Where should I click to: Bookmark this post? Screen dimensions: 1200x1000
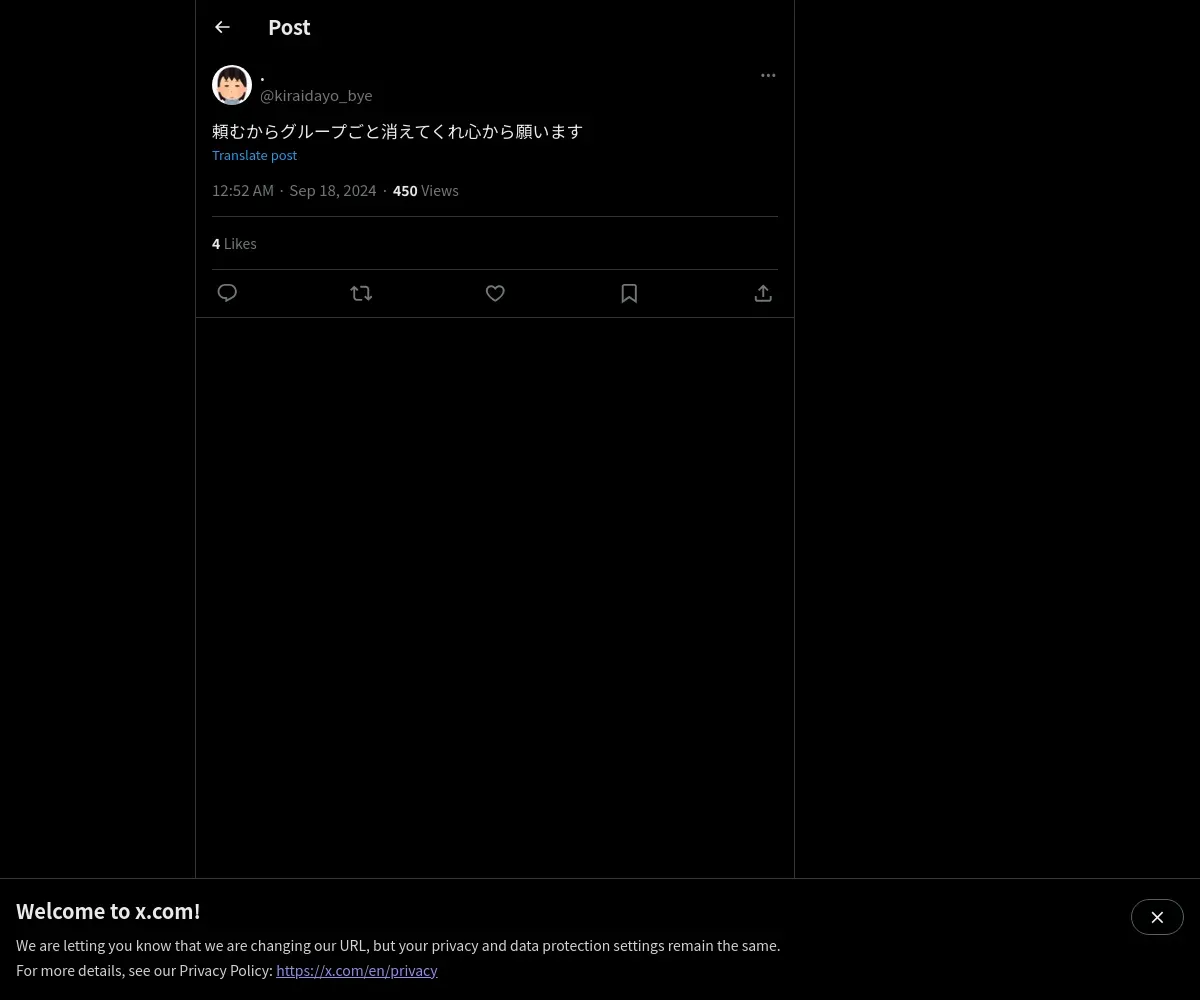click(629, 293)
